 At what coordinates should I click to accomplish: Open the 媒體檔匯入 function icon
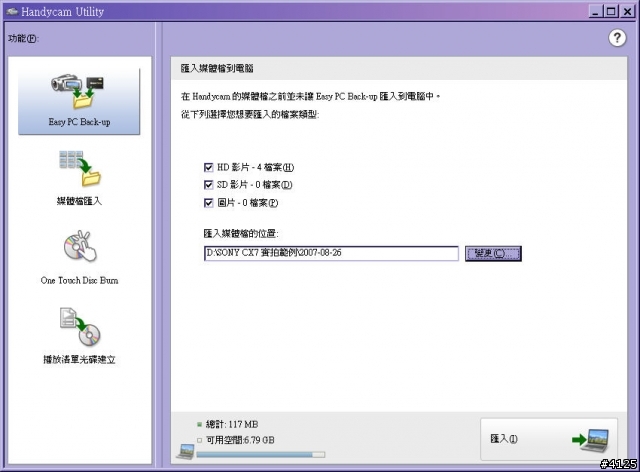point(80,168)
